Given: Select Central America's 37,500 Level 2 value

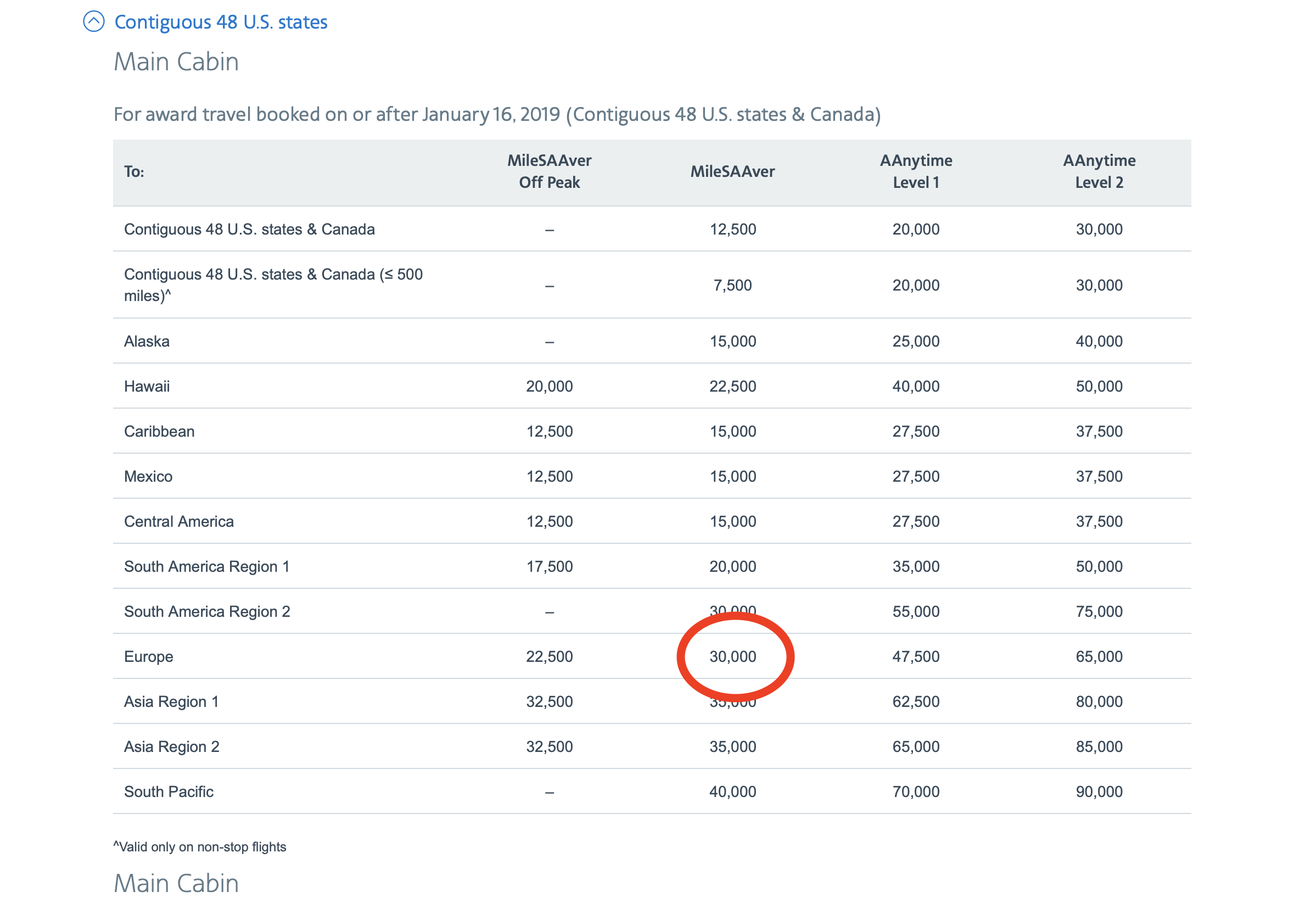Looking at the screenshot, I should pyautogui.click(x=1099, y=522).
